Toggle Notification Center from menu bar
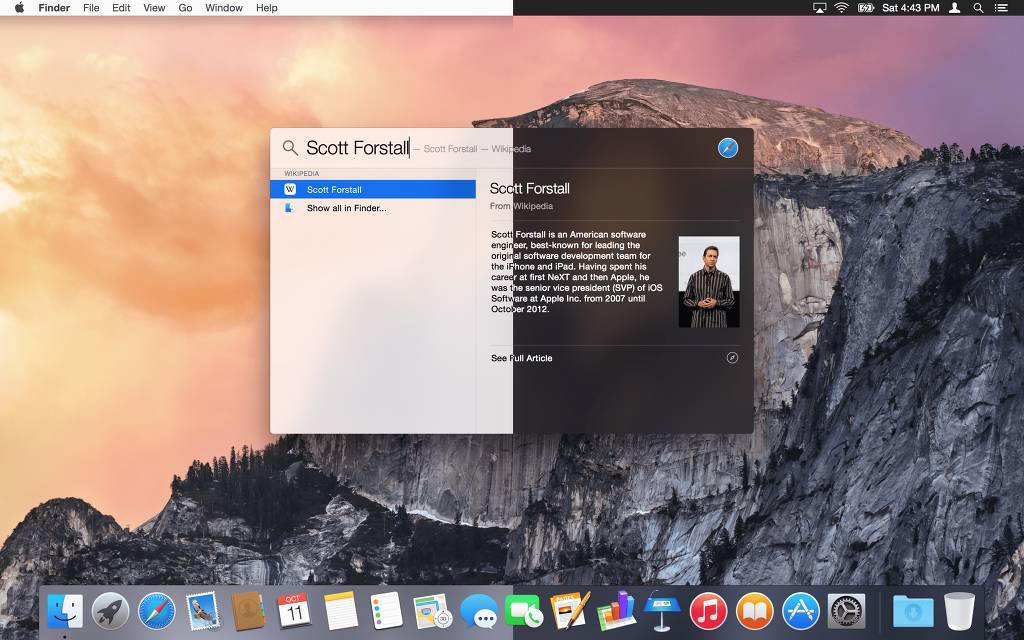The image size is (1024, 640). (1001, 8)
